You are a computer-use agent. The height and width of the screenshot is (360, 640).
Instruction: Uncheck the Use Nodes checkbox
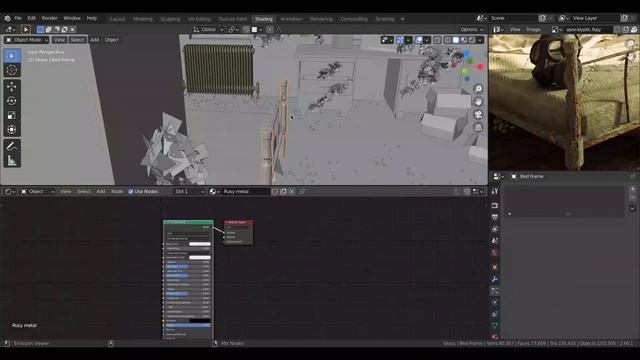click(131, 191)
